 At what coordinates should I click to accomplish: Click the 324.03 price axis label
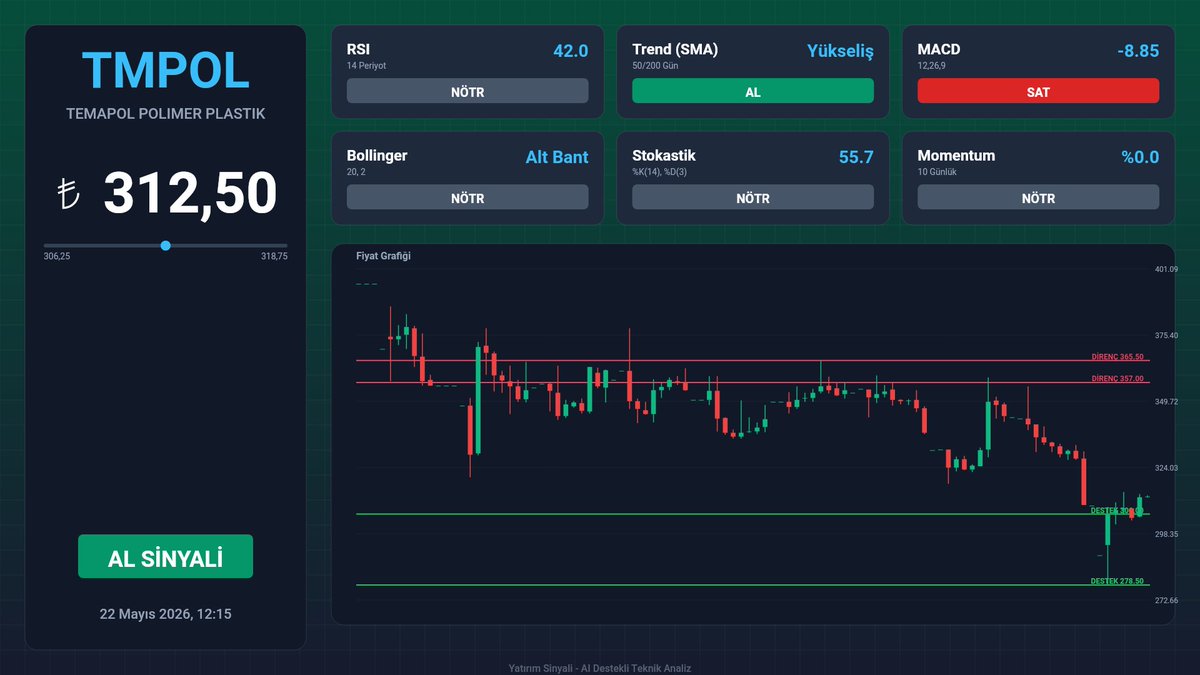(x=1166, y=468)
